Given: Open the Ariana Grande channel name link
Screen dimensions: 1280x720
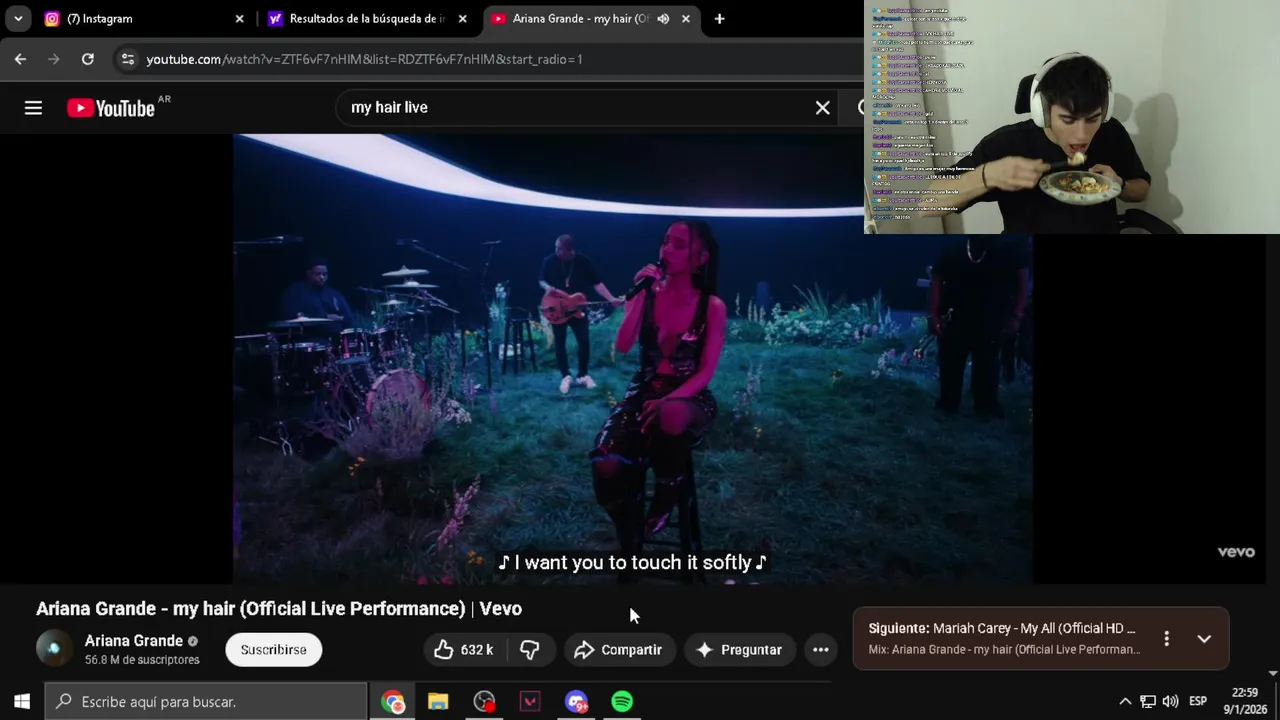Looking at the screenshot, I should click(134, 641).
